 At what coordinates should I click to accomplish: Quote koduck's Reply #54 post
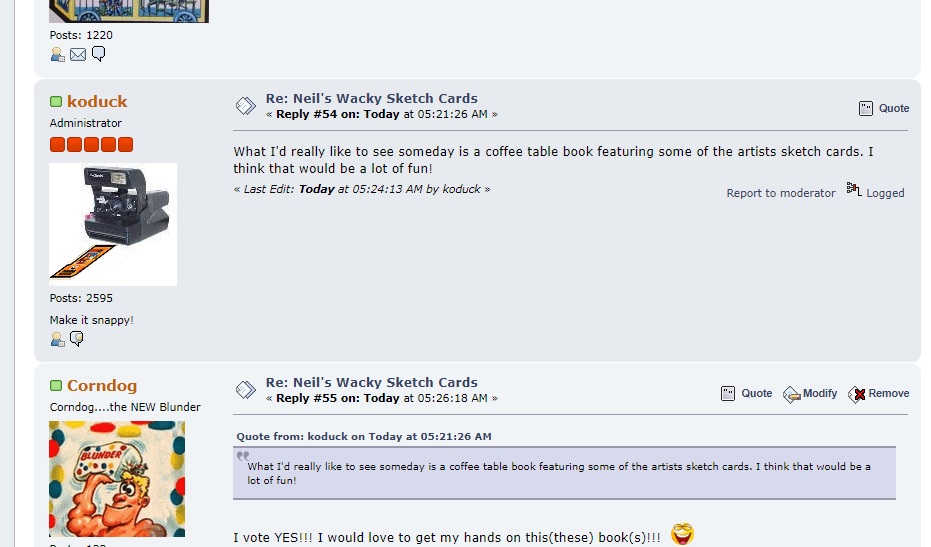tap(884, 108)
